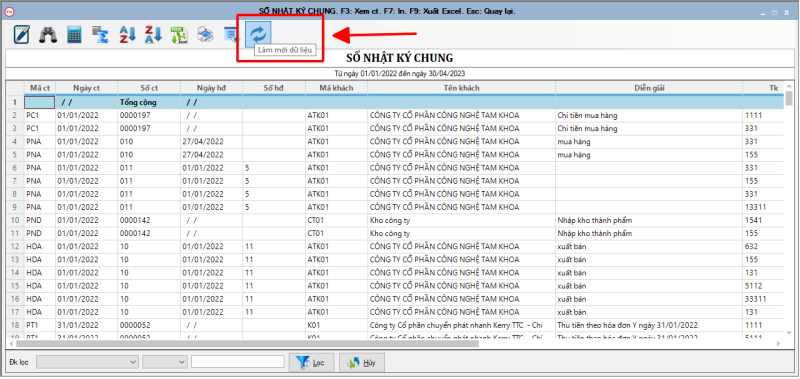Open the second filter operator dropdown
Screen dimensions: 800x379
(165, 362)
